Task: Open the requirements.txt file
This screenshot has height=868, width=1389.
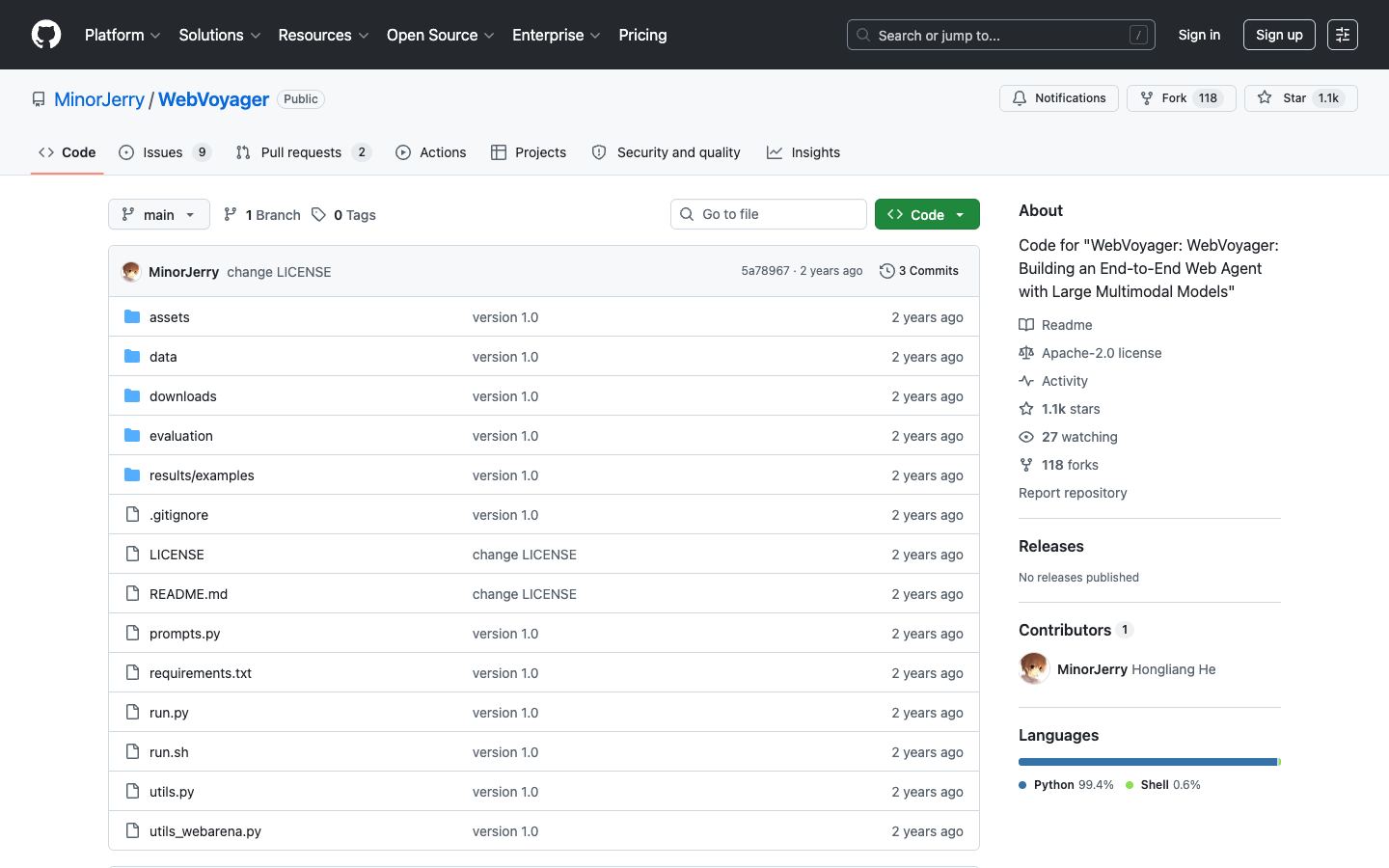Action: (x=201, y=673)
